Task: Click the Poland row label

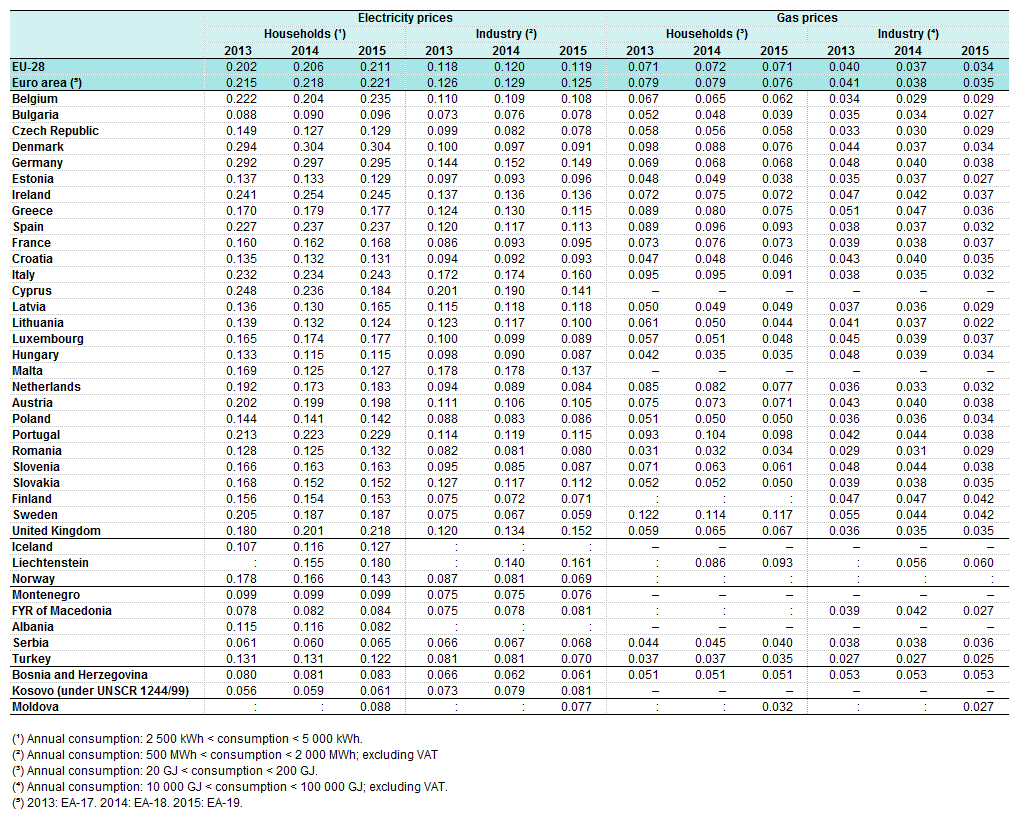Action: point(31,419)
